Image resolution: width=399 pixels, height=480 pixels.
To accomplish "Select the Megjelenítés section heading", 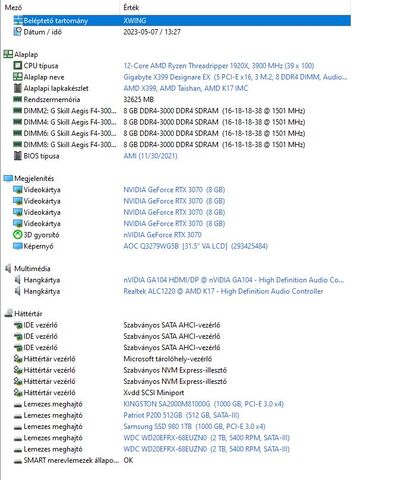I will tap(34, 178).
